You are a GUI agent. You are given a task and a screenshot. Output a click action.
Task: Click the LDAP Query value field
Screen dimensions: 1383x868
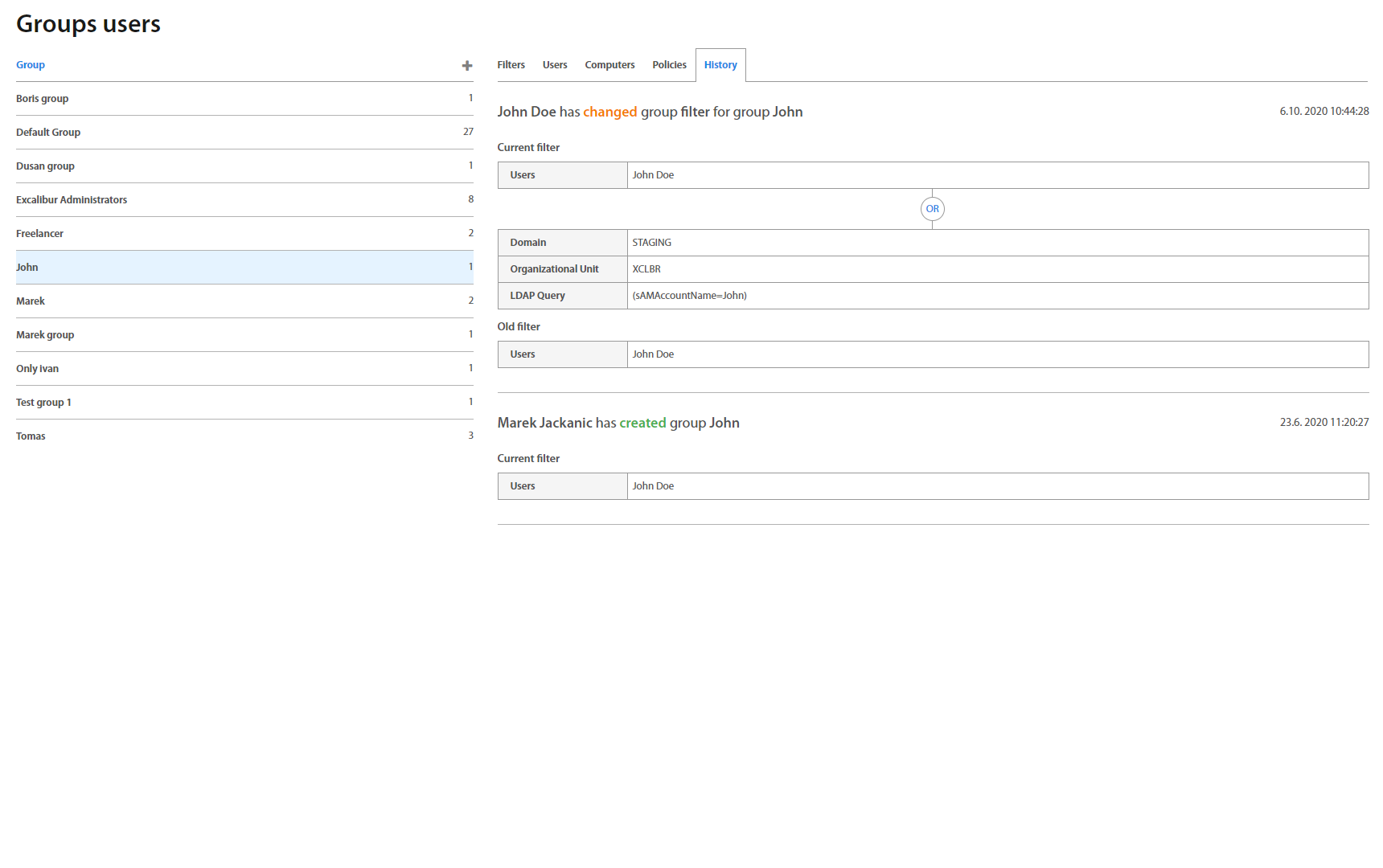[x=689, y=296]
